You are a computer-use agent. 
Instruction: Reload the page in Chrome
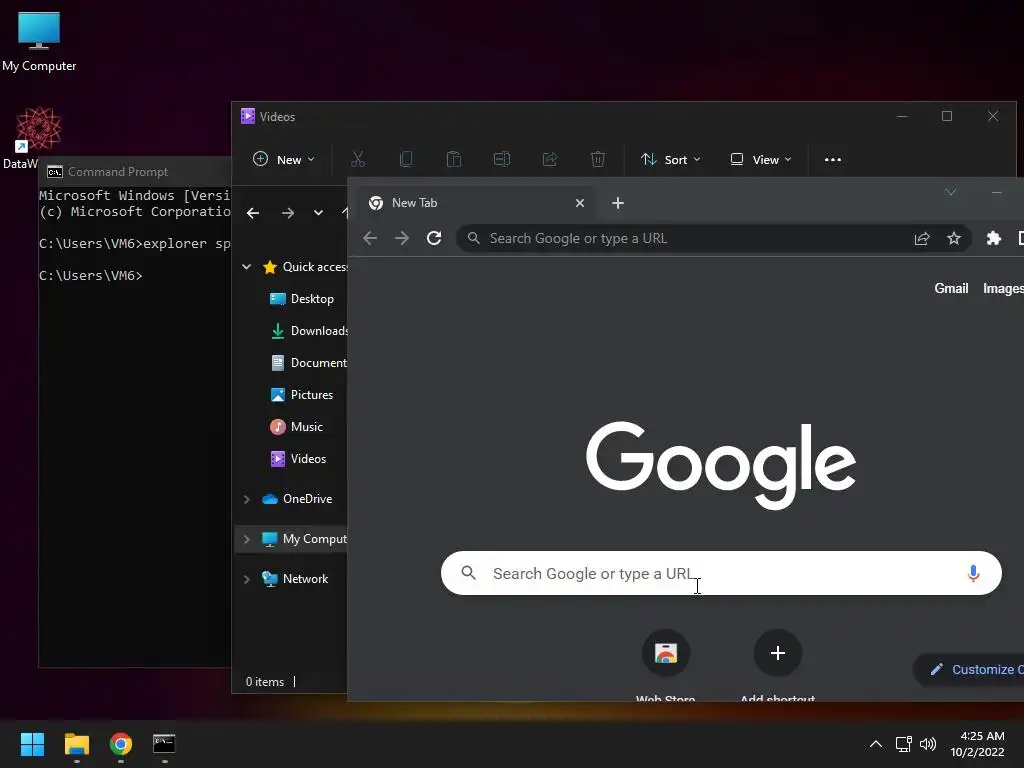click(434, 238)
